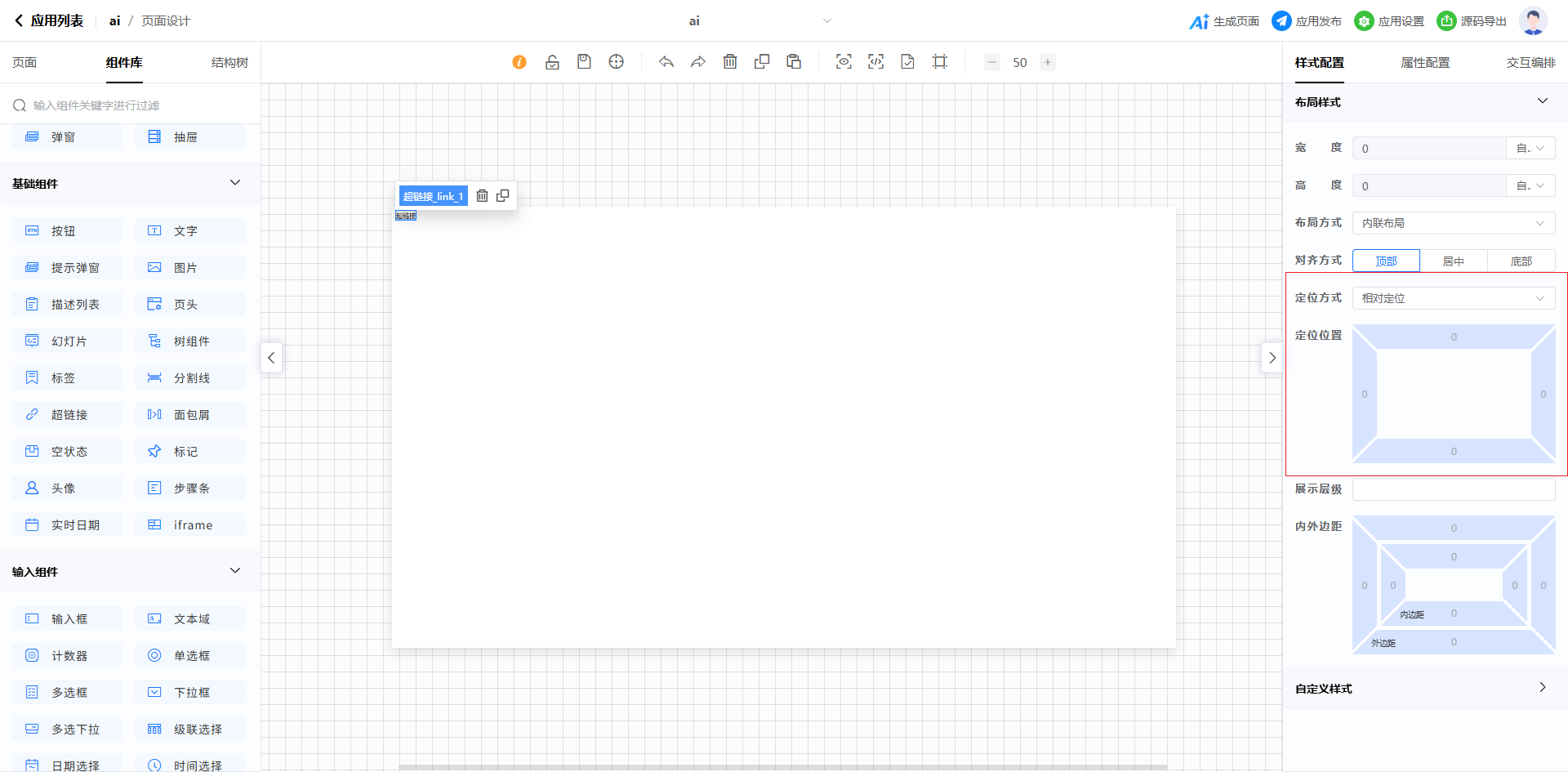This screenshot has width=1568, height=772.
Task: Select 底部 alignment option
Action: 1521,261
